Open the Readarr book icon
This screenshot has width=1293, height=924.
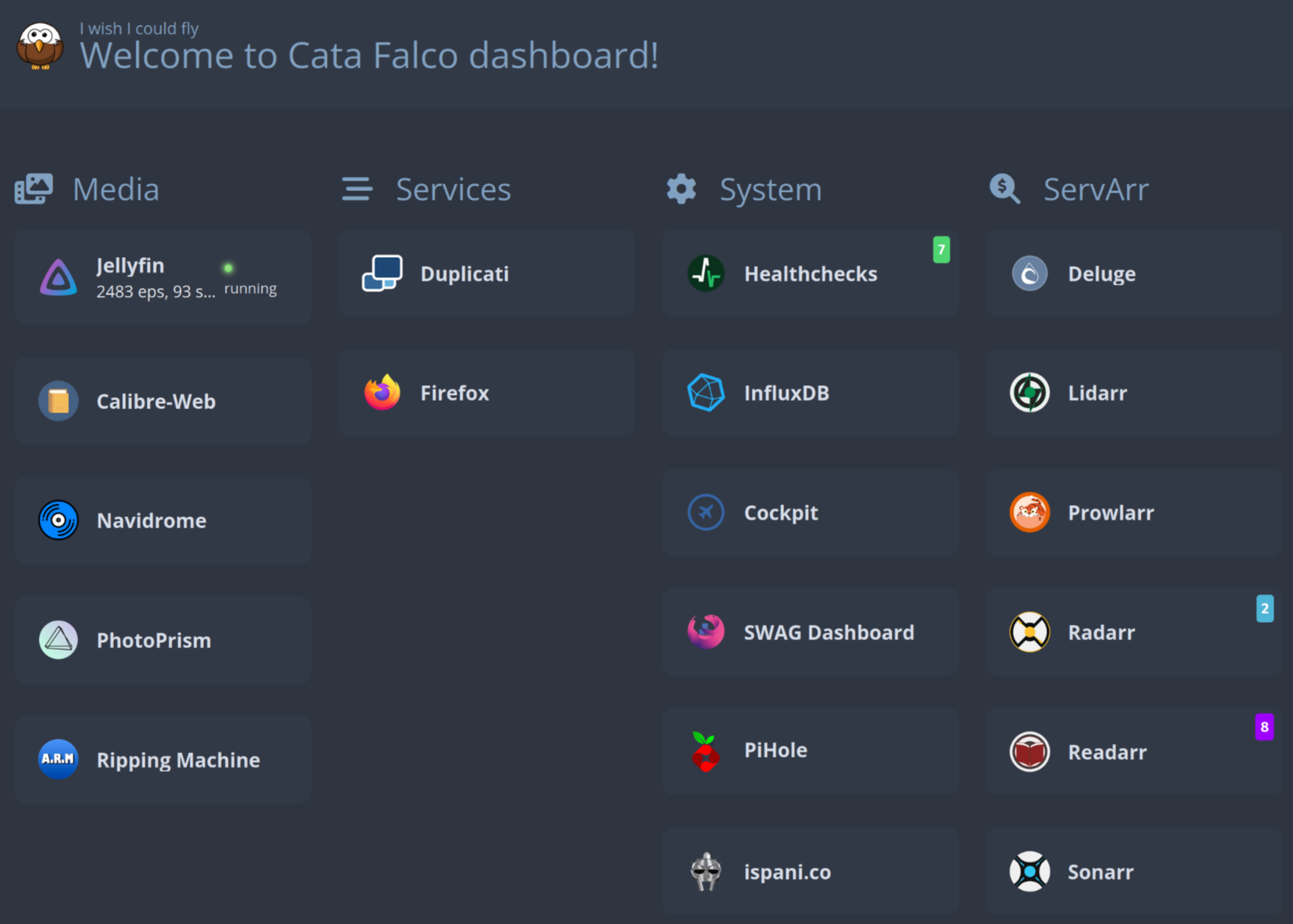(x=1030, y=752)
